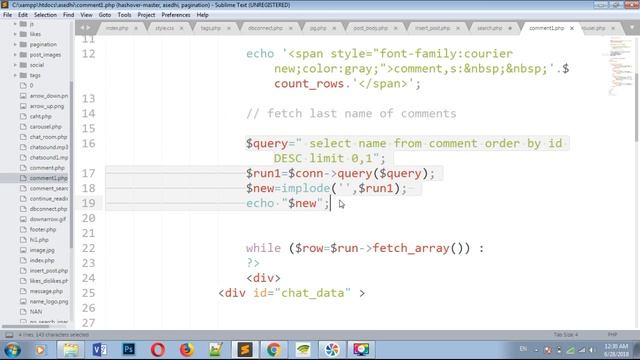Open the File menu
Screen dimensions: 640x360
7,15
